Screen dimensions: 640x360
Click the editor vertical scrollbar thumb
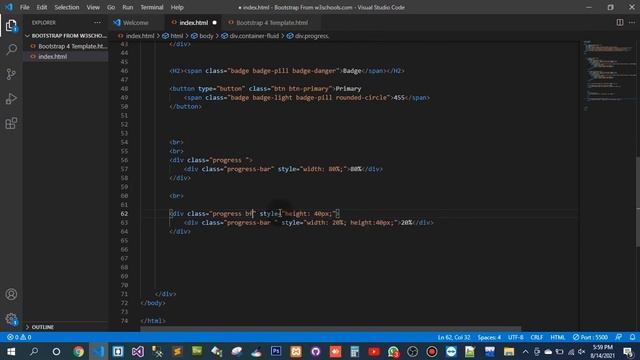[x=638, y=202]
